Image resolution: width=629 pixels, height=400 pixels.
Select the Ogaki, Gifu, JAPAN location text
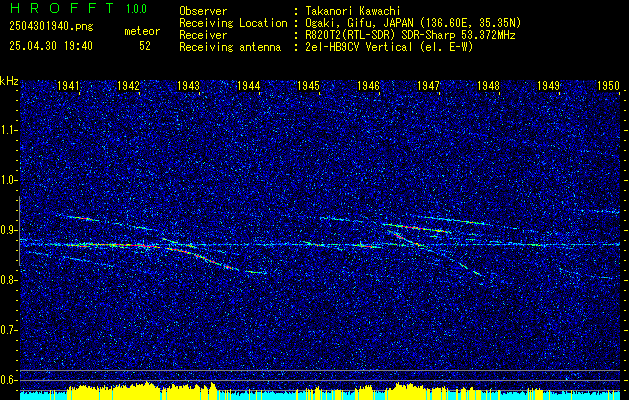413,23
